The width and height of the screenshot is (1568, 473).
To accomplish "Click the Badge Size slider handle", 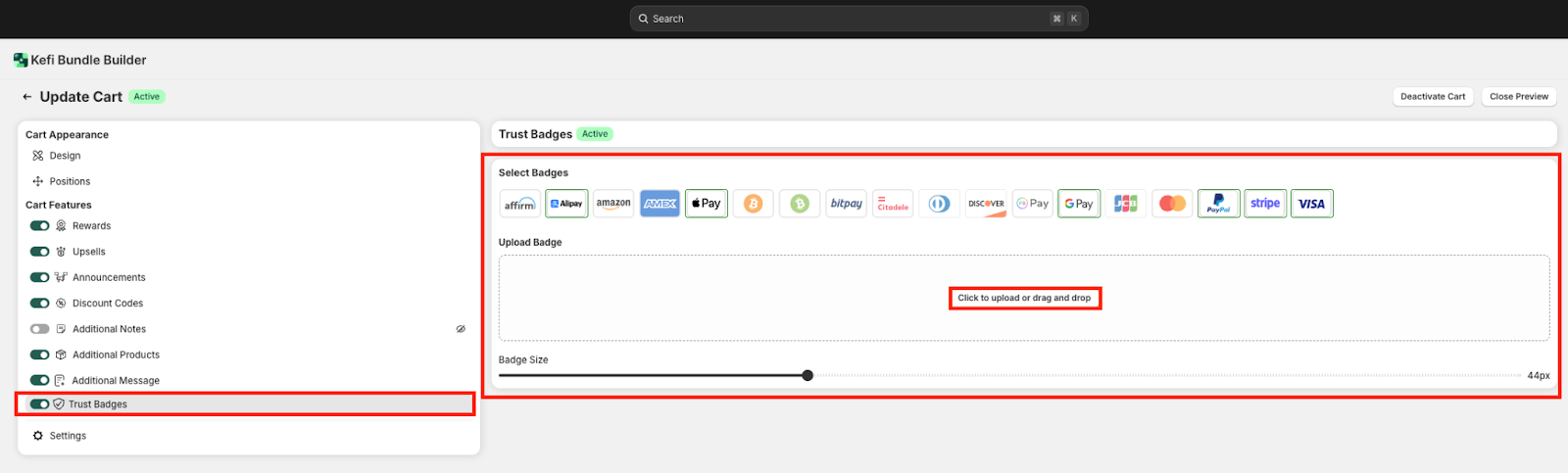I will (x=808, y=375).
